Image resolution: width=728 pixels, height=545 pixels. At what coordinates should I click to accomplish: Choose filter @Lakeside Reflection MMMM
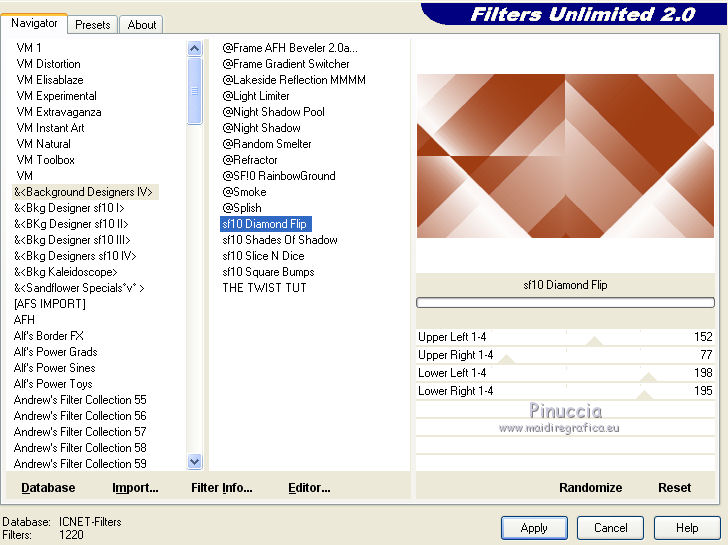coord(294,80)
